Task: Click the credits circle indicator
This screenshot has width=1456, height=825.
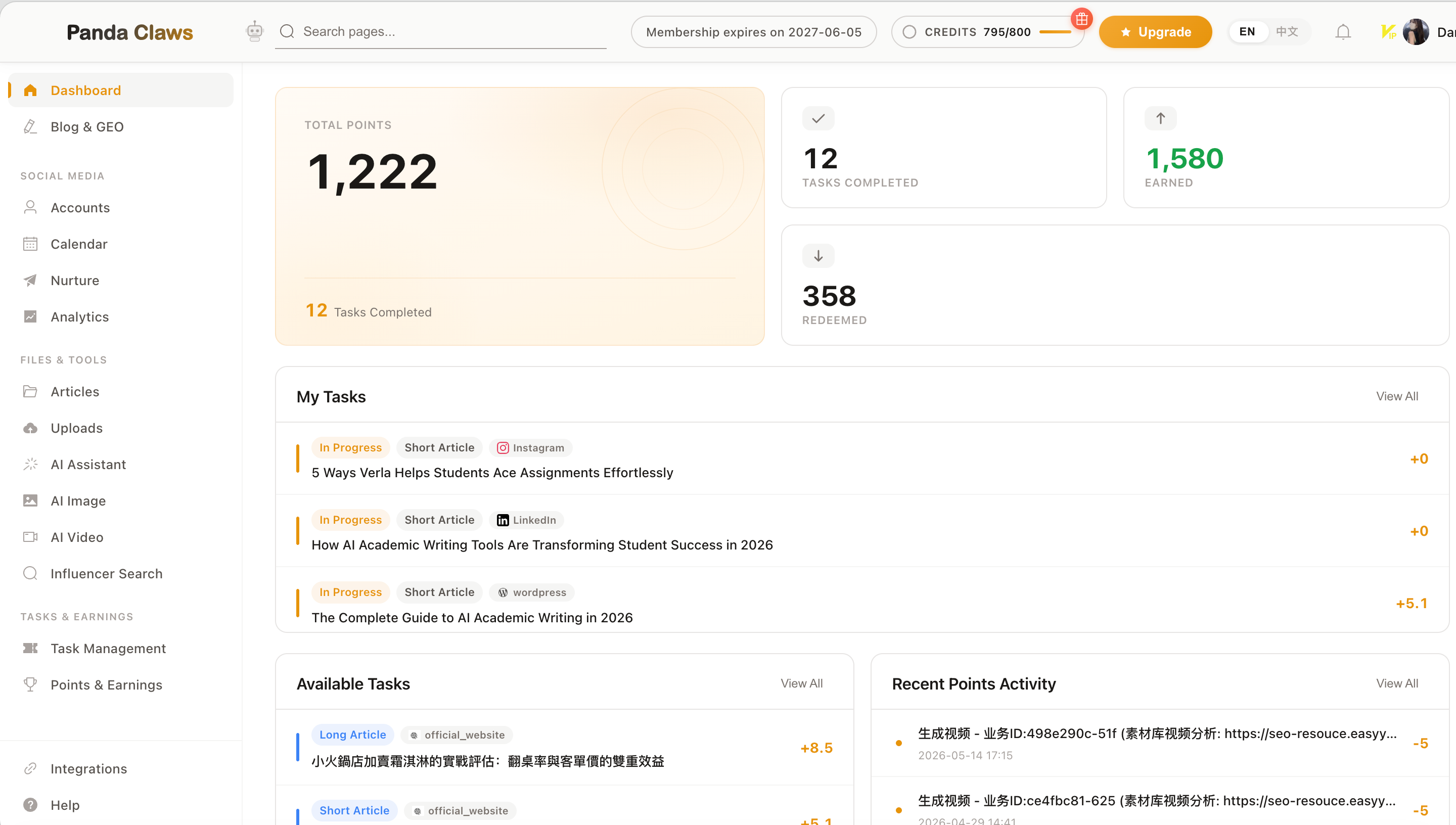Action: click(x=908, y=32)
